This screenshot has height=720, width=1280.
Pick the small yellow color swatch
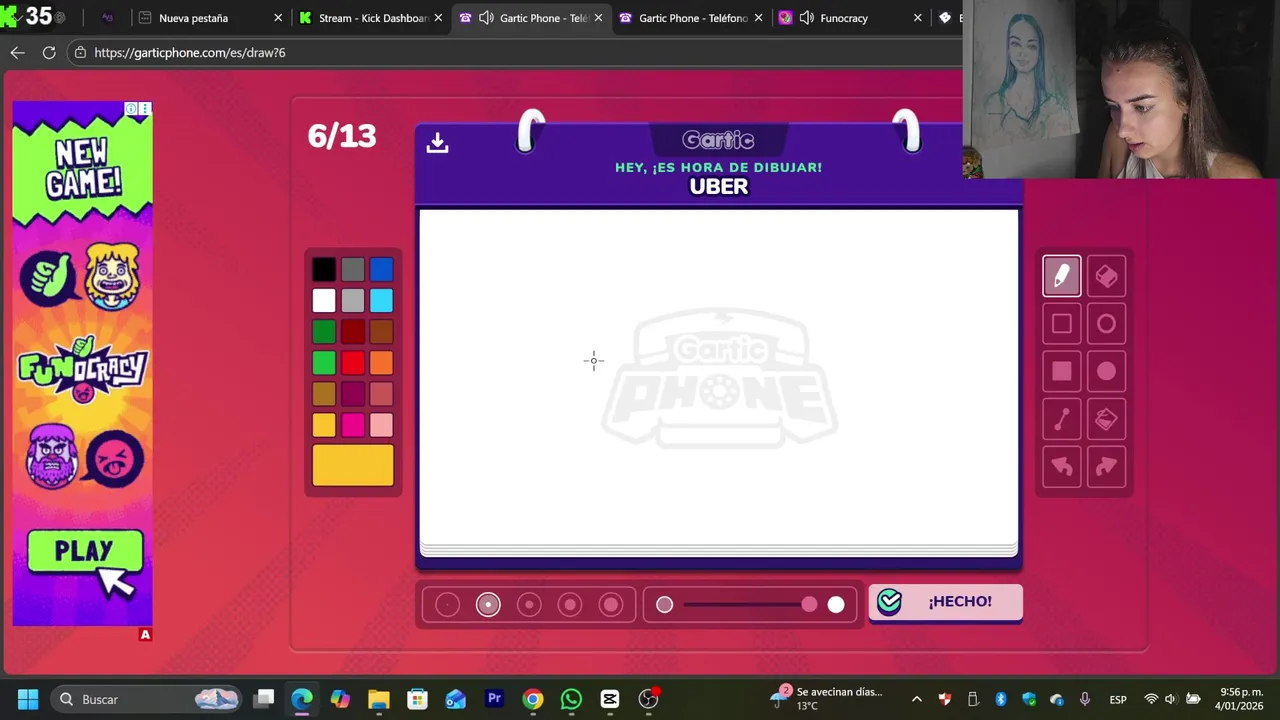pyautogui.click(x=324, y=425)
